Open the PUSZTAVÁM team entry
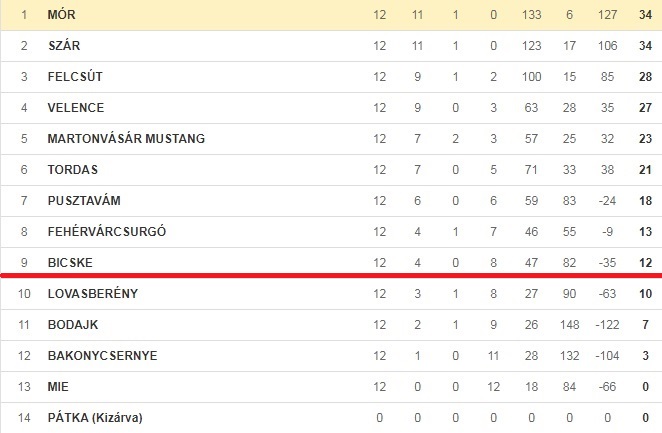Screen dimensions: 662x433 click(84, 200)
